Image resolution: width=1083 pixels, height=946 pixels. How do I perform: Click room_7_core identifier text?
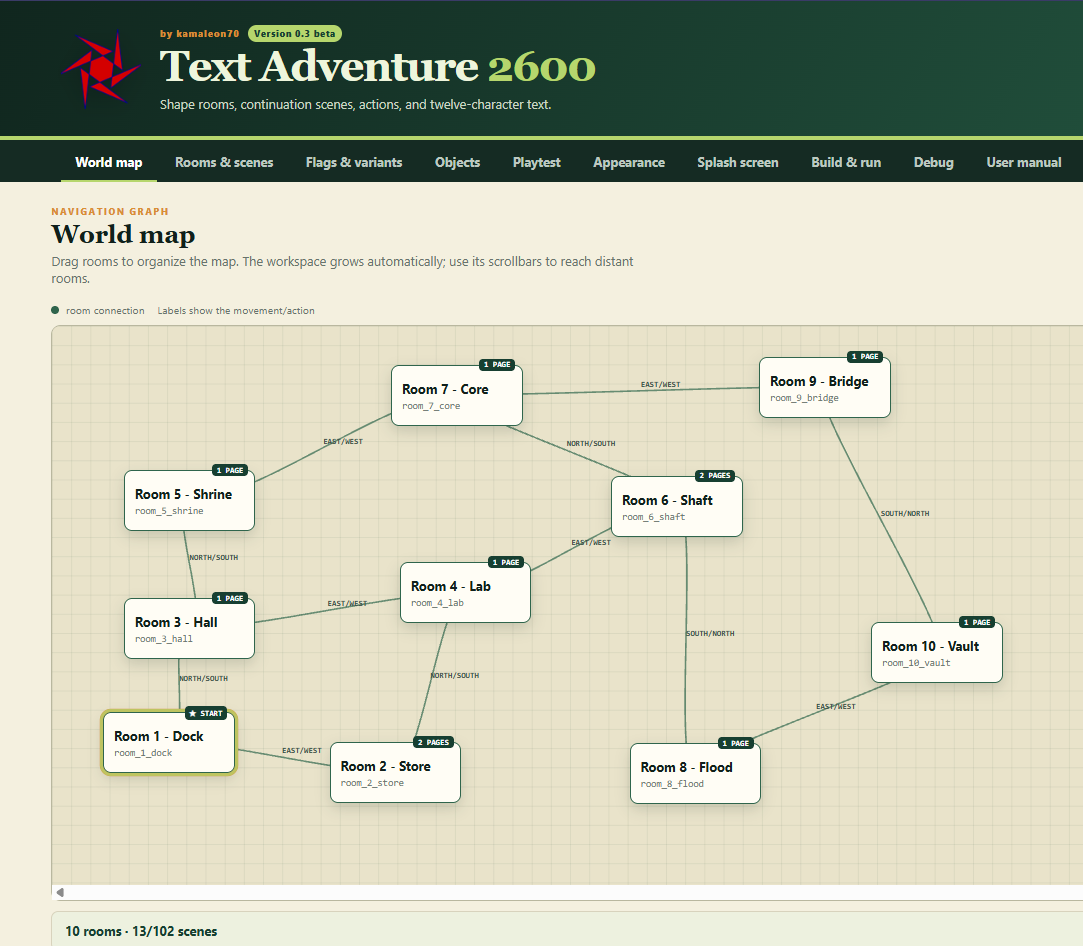tap(431, 406)
